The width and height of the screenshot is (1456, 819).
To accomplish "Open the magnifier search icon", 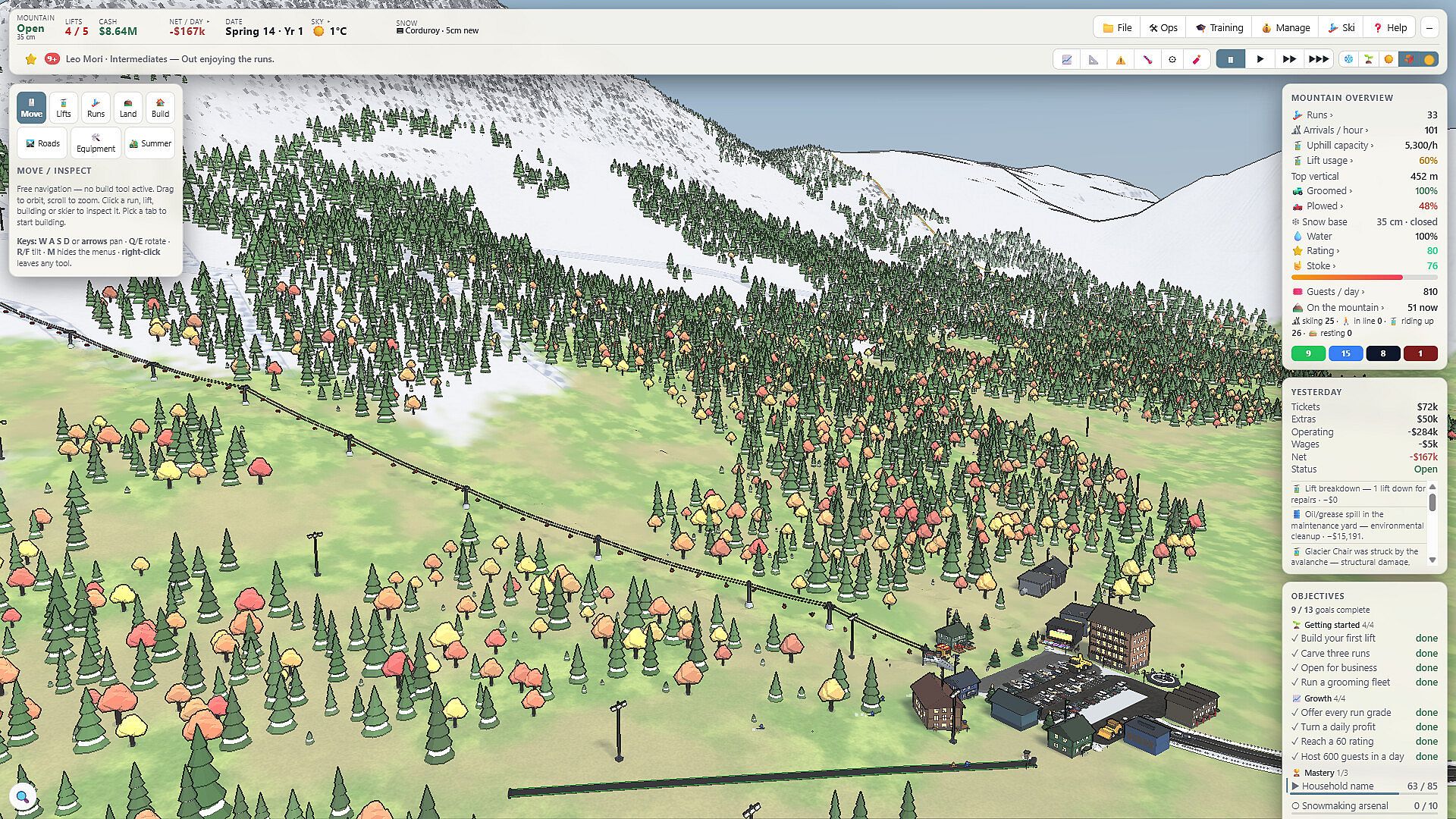I will [x=23, y=796].
